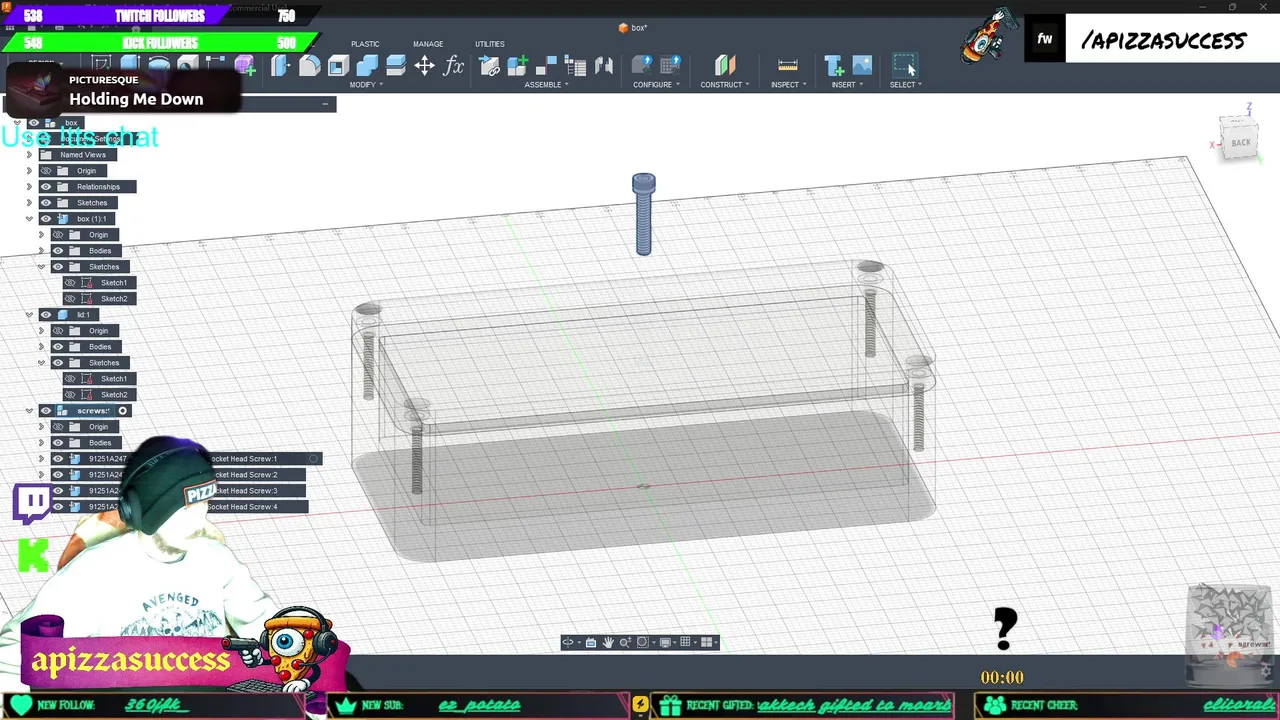Image resolution: width=1280 pixels, height=720 pixels.
Task: Switch to the PLASTIC tab
Action: [x=365, y=44]
